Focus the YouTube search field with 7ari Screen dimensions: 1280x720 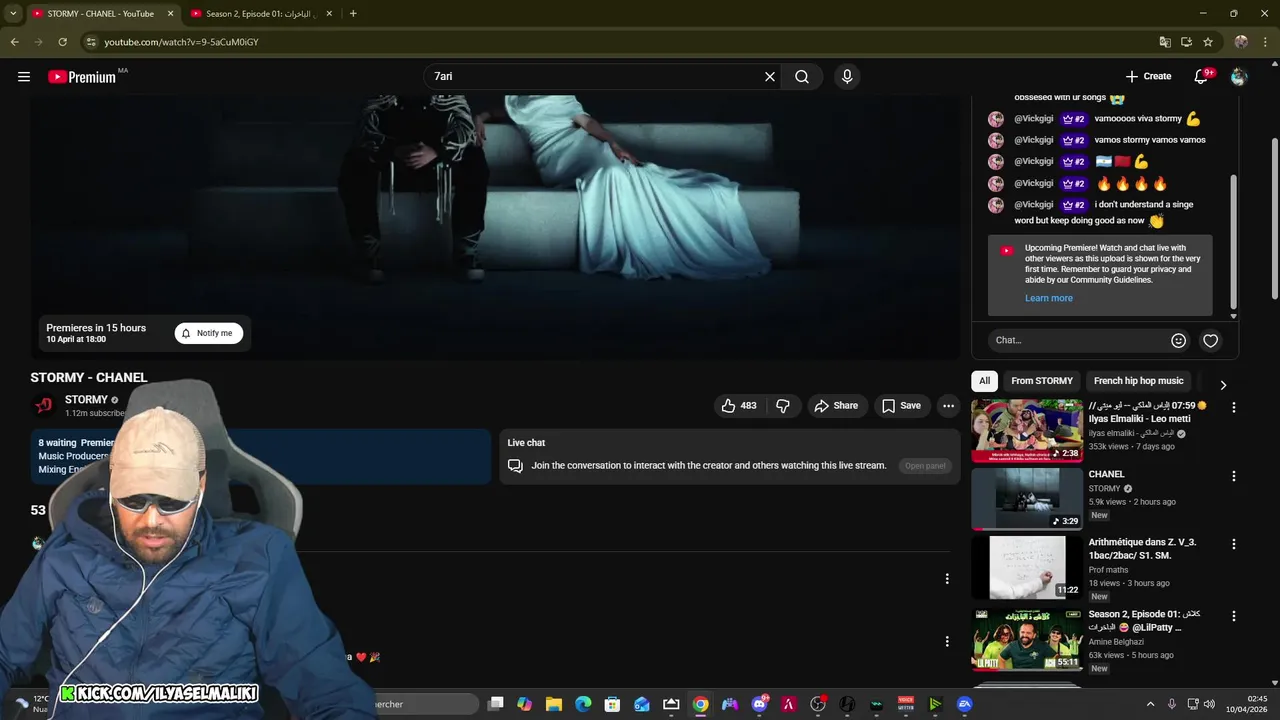pyautogui.click(x=594, y=77)
